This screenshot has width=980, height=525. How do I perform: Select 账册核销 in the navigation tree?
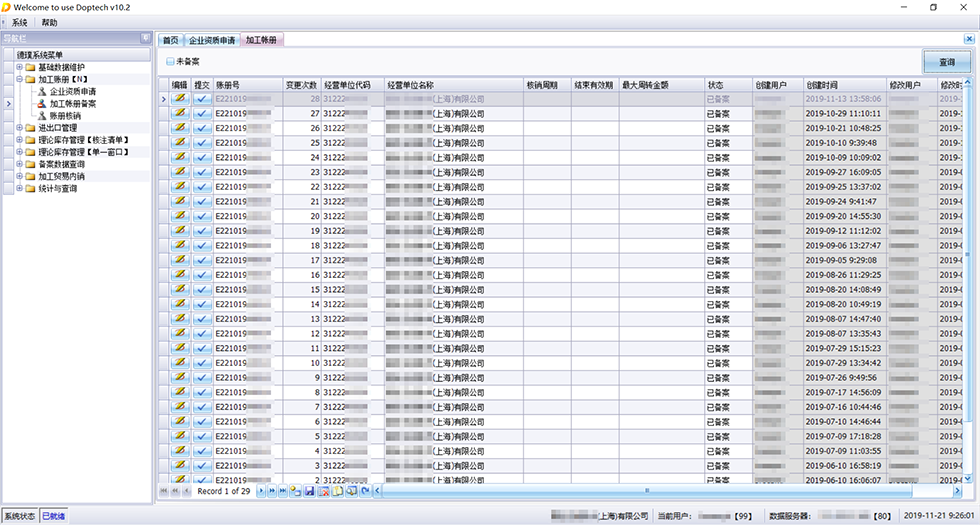65,115
